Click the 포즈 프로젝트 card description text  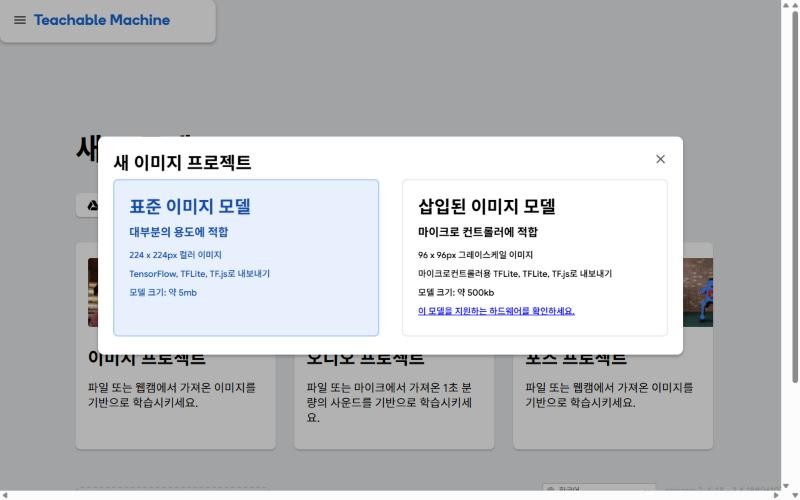(609, 395)
